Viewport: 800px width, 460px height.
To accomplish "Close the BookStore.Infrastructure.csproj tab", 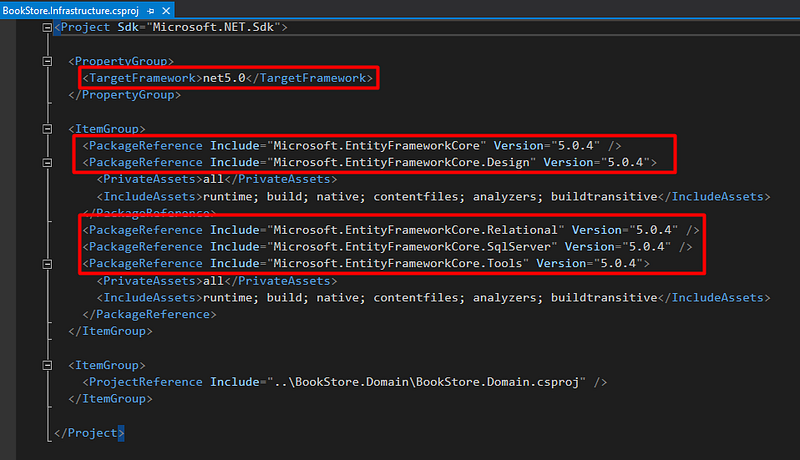I will 166,11.
